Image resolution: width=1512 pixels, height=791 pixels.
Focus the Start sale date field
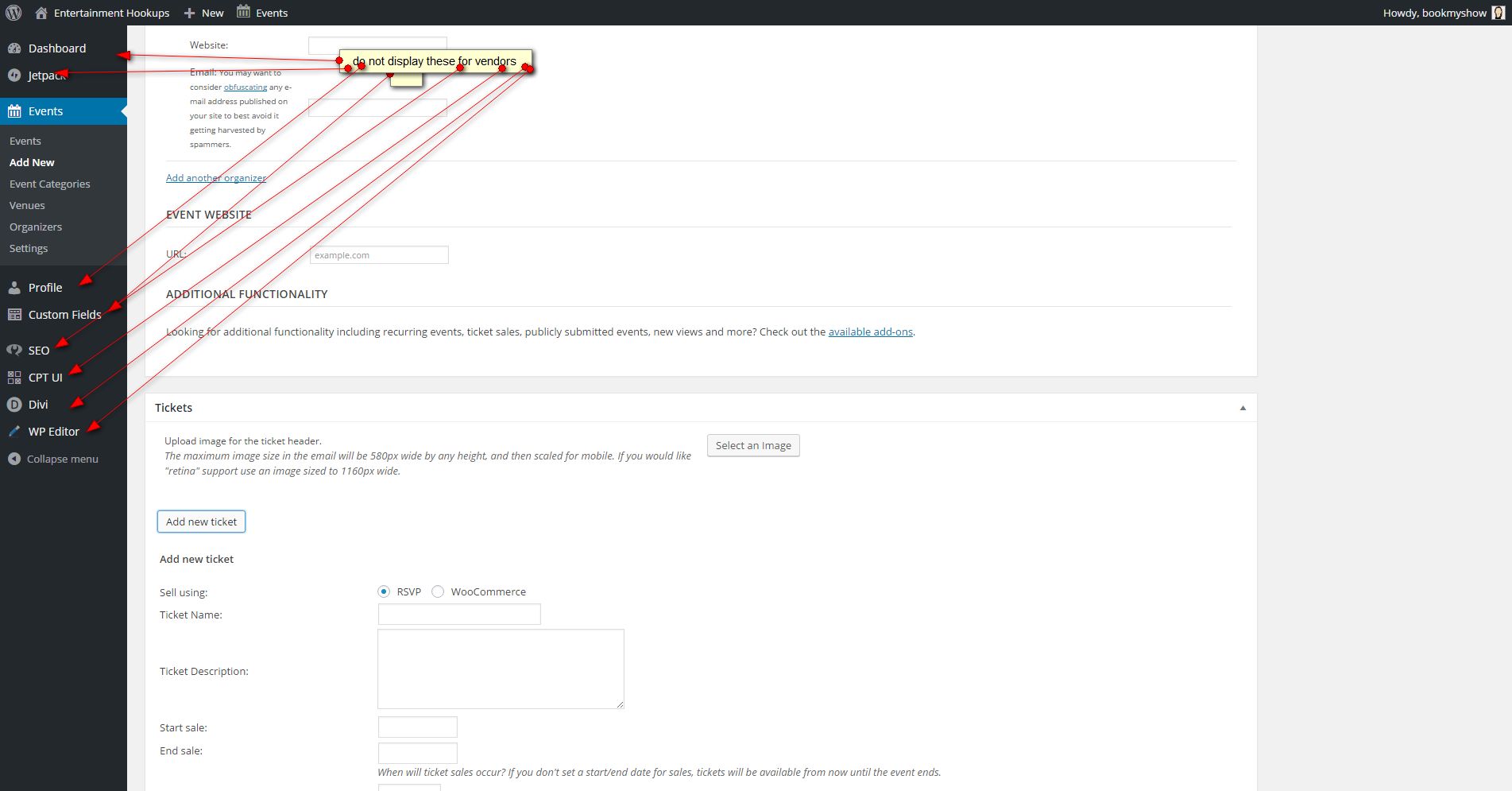pos(418,727)
